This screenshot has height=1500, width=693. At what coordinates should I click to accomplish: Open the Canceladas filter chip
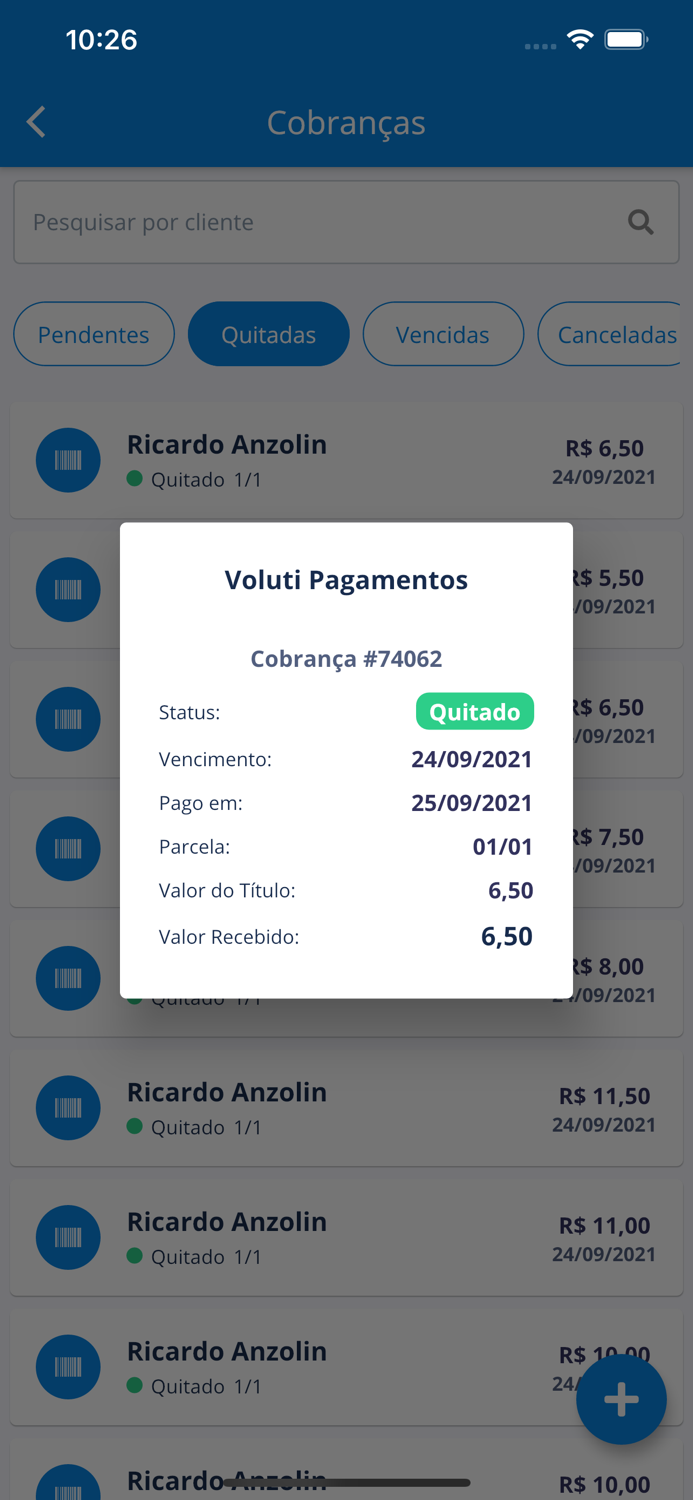pos(618,334)
